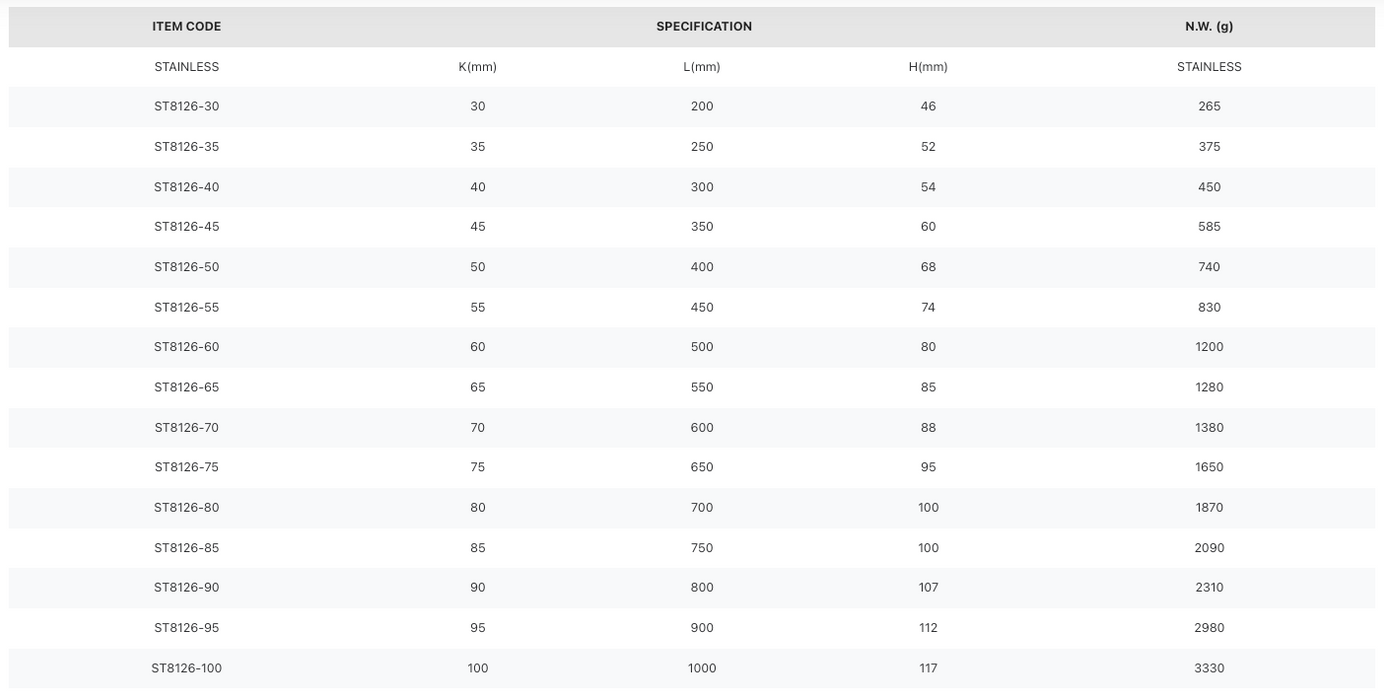Click net weight value 3330
The width and height of the screenshot is (1384, 700).
pyautogui.click(x=1209, y=668)
